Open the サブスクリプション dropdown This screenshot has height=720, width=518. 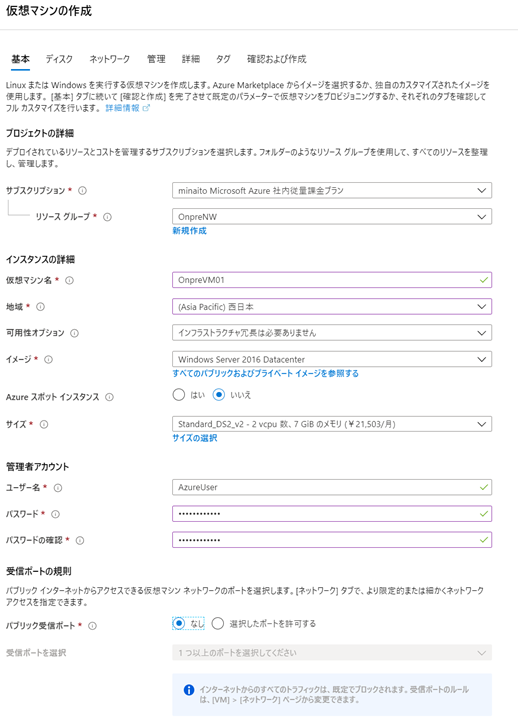tap(332, 191)
